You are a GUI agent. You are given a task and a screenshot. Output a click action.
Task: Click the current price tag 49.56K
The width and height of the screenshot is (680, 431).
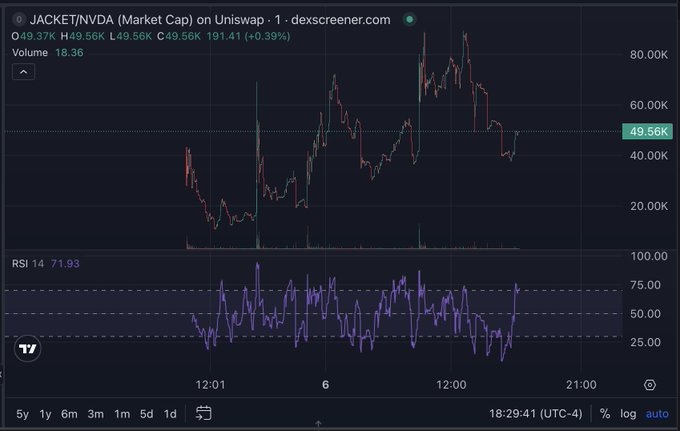pyautogui.click(x=647, y=131)
